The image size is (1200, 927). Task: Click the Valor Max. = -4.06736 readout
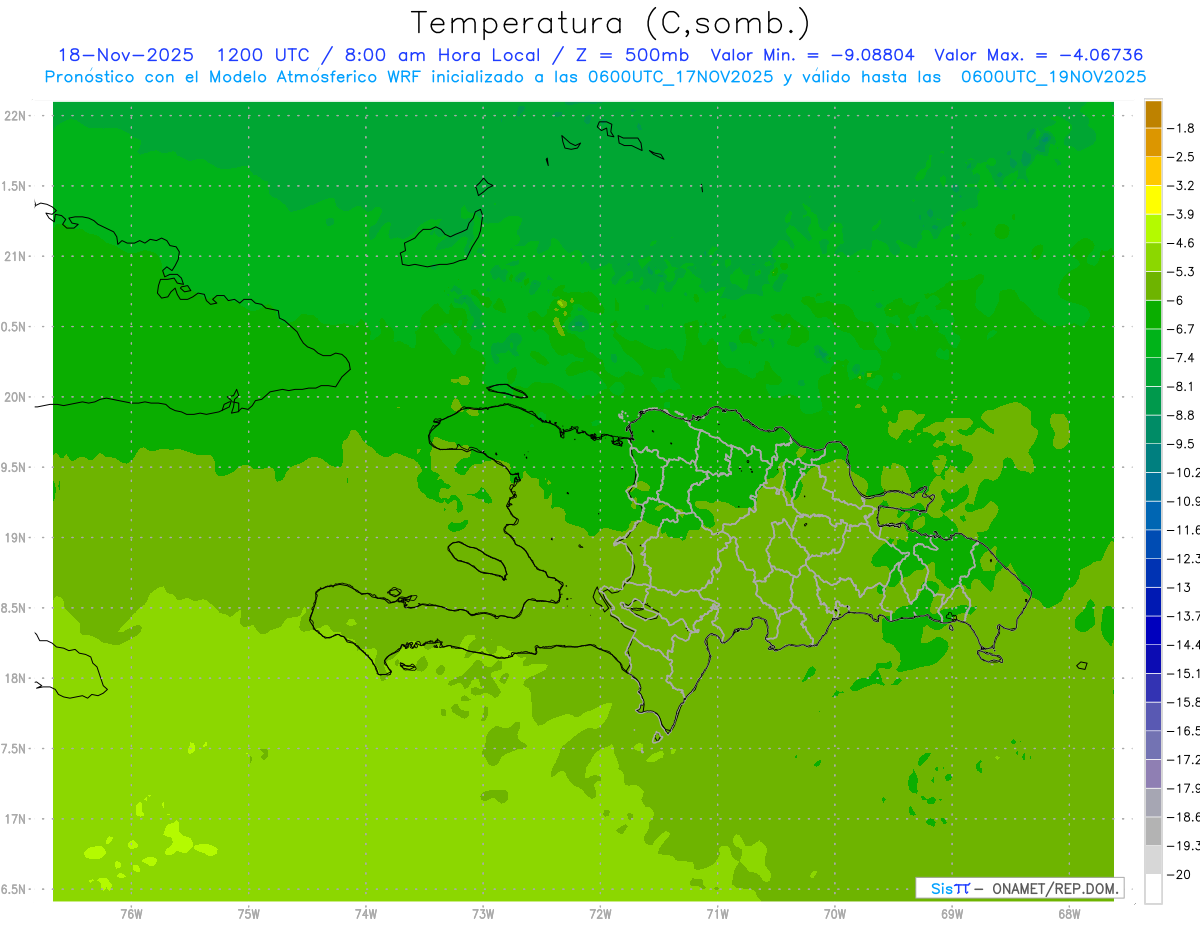[1039, 55]
